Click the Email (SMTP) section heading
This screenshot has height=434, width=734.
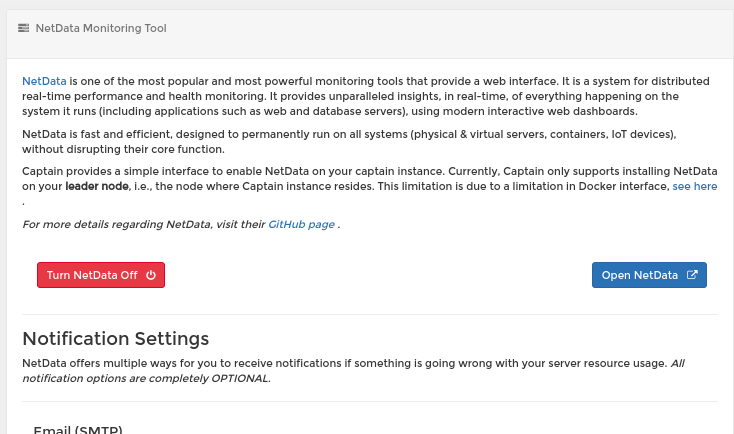pyautogui.click(x=78, y=429)
